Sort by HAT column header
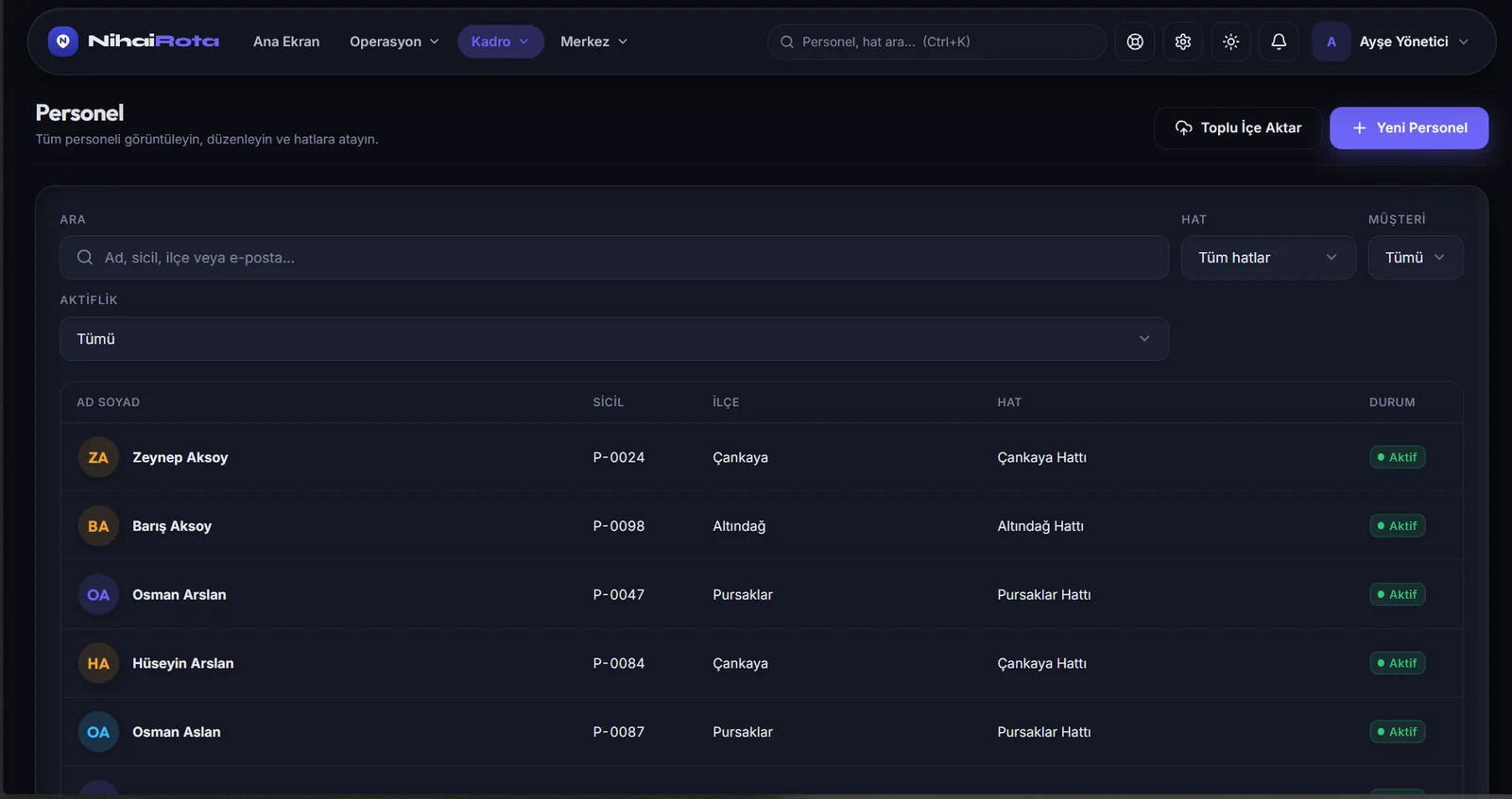 (x=1009, y=402)
